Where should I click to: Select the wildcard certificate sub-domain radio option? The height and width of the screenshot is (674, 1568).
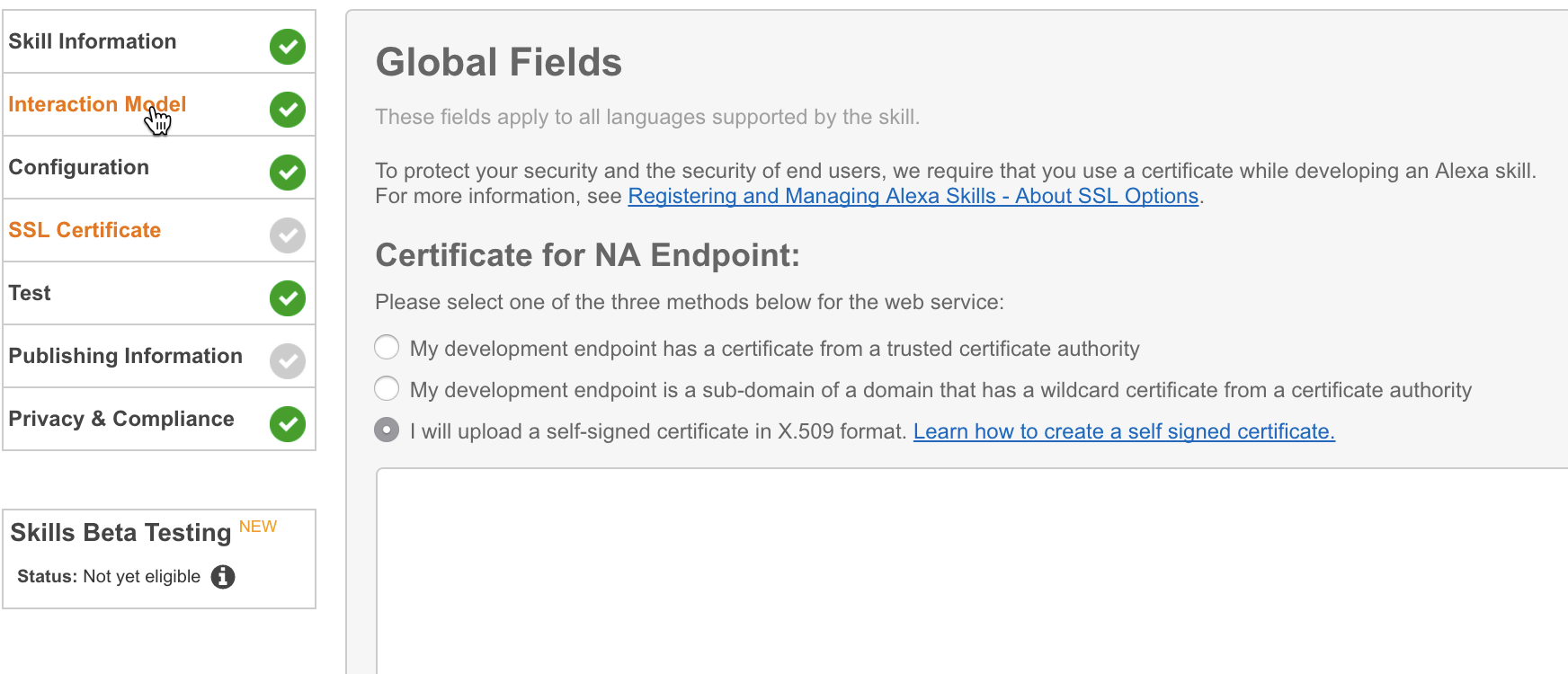pyautogui.click(x=387, y=388)
